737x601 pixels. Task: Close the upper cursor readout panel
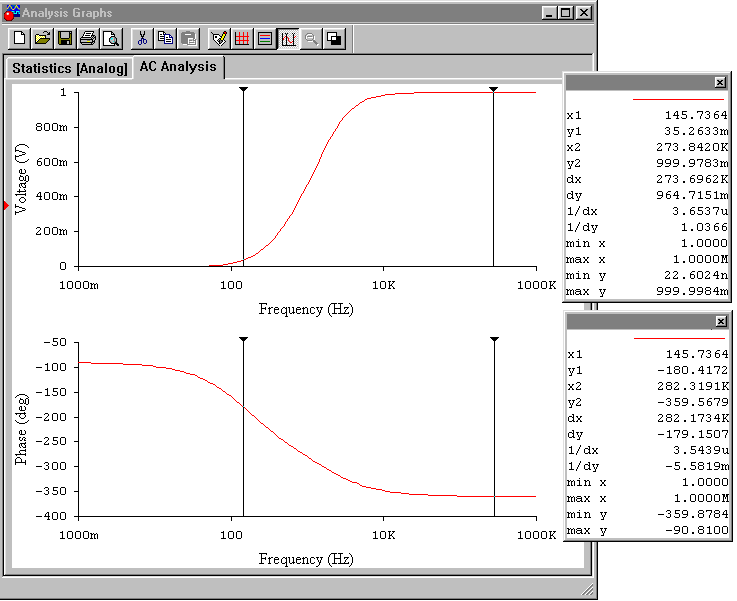coord(720,82)
